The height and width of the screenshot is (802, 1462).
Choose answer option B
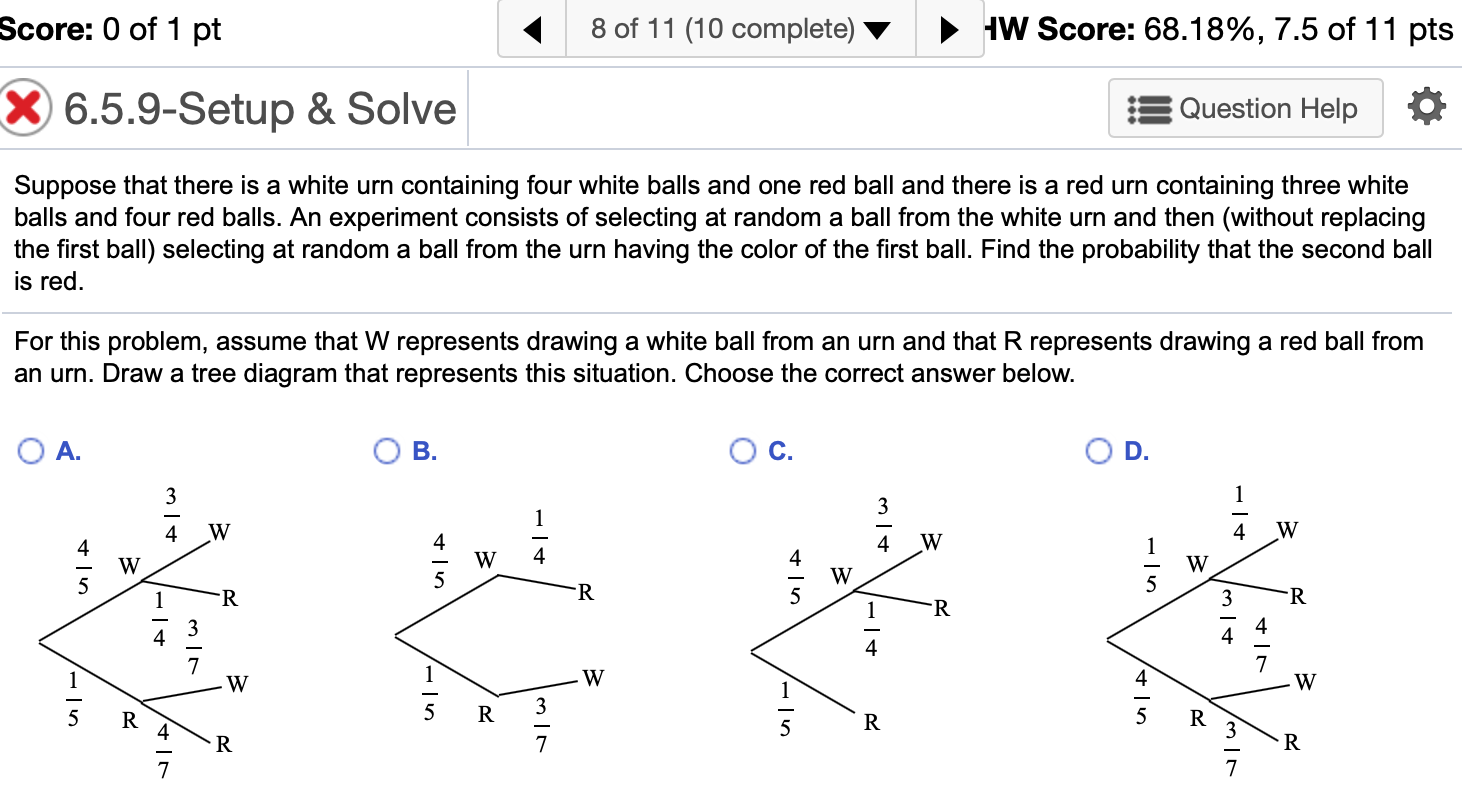[386, 451]
